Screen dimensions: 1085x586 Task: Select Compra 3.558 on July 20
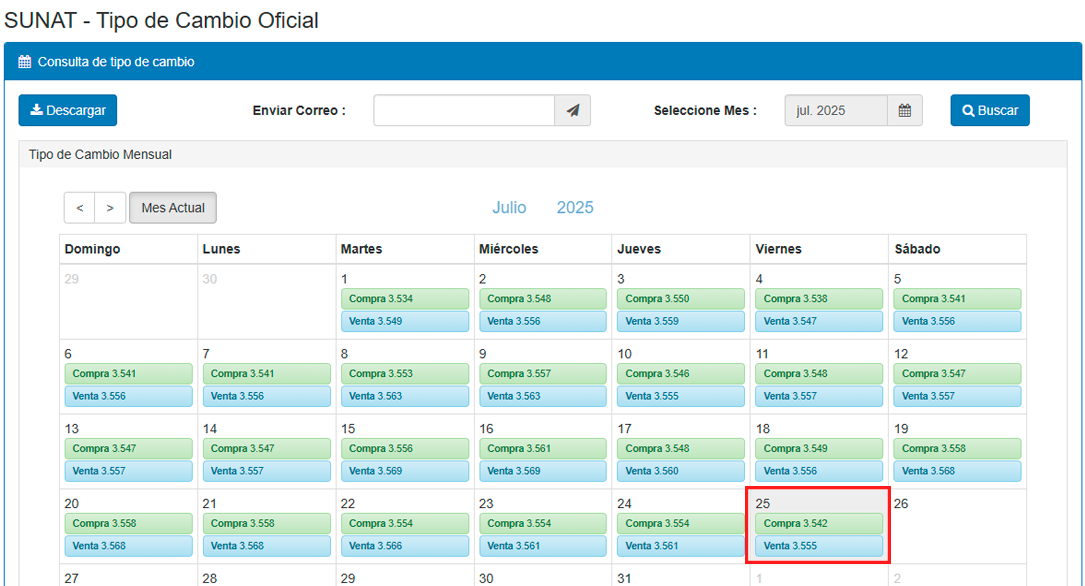129,523
